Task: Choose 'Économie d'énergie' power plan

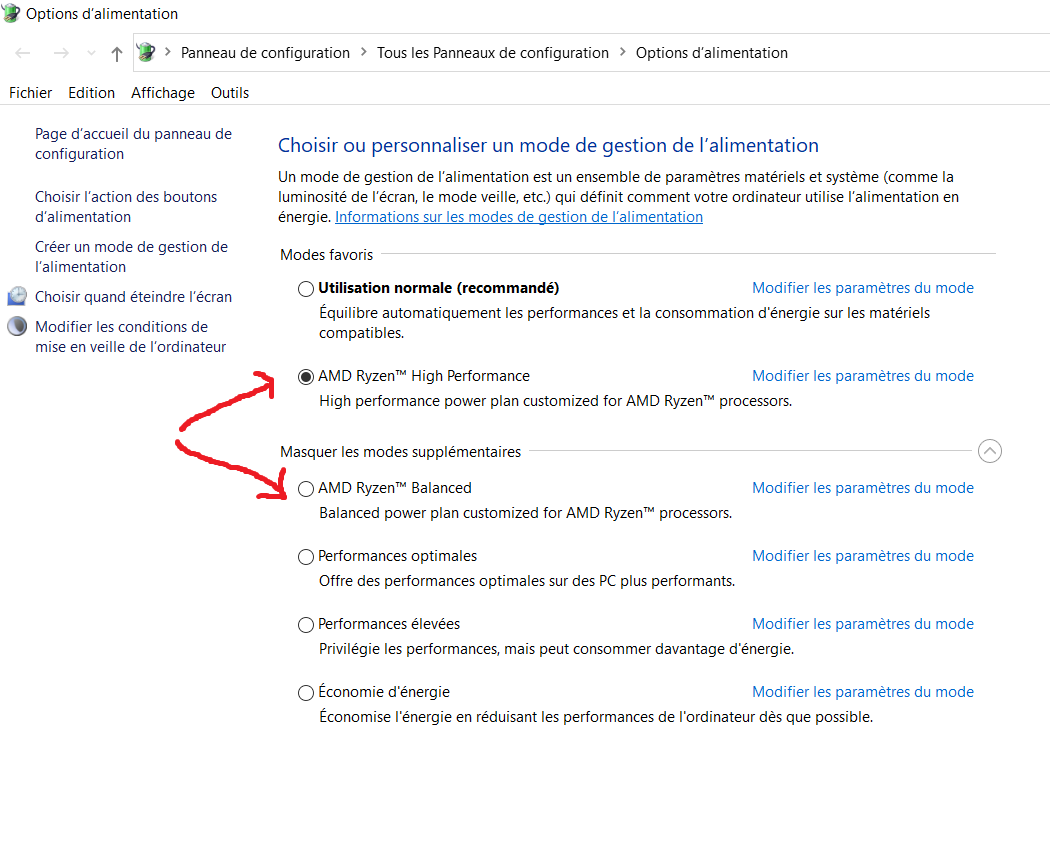Action: [x=305, y=693]
